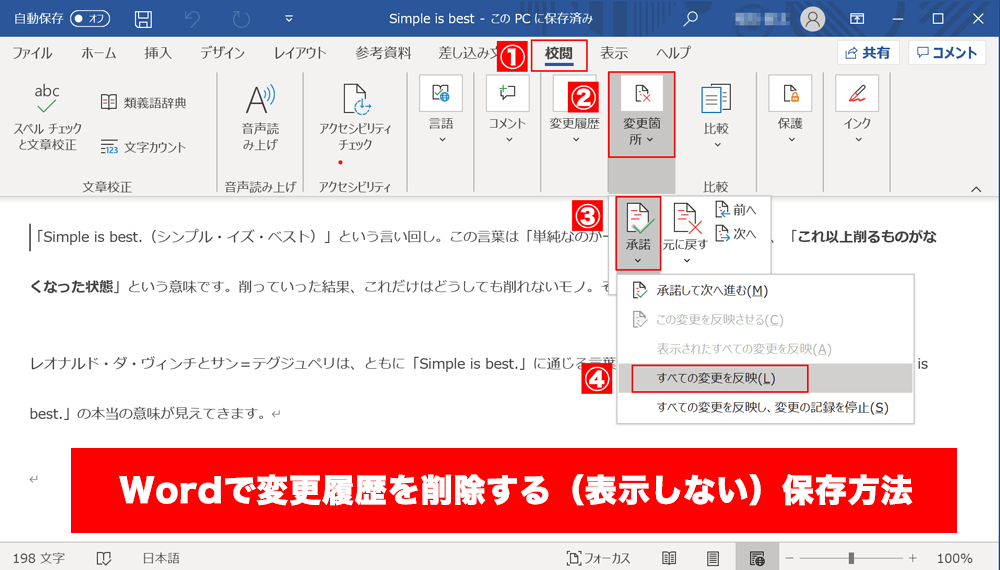Open the user account avatar
1000x570 pixels.
pos(812,19)
